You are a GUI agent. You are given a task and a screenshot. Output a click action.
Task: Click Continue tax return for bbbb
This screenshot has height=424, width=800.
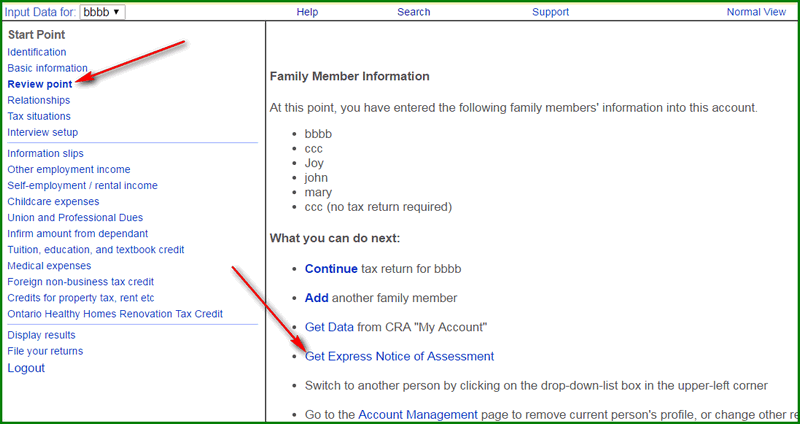click(331, 269)
